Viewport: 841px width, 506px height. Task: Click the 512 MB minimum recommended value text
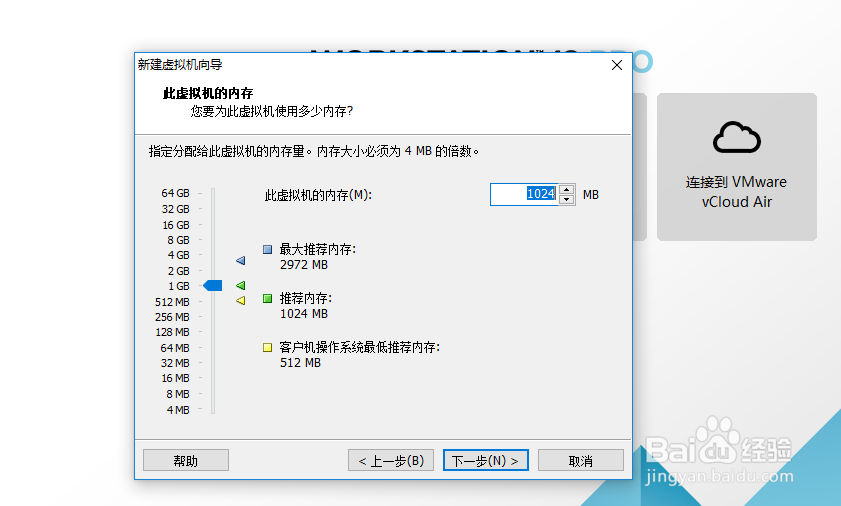(300, 363)
